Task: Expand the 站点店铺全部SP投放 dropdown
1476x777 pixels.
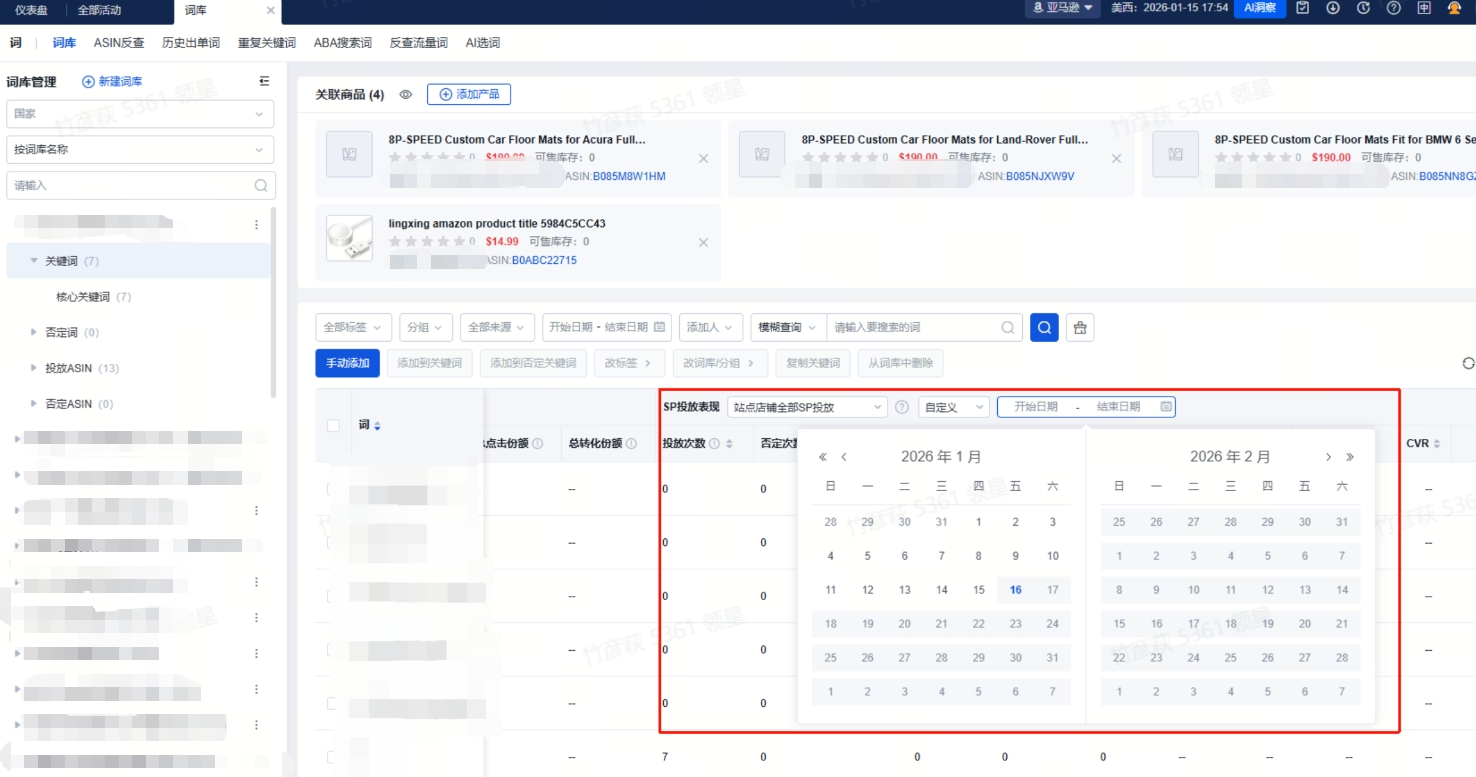Action: [x=807, y=407]
